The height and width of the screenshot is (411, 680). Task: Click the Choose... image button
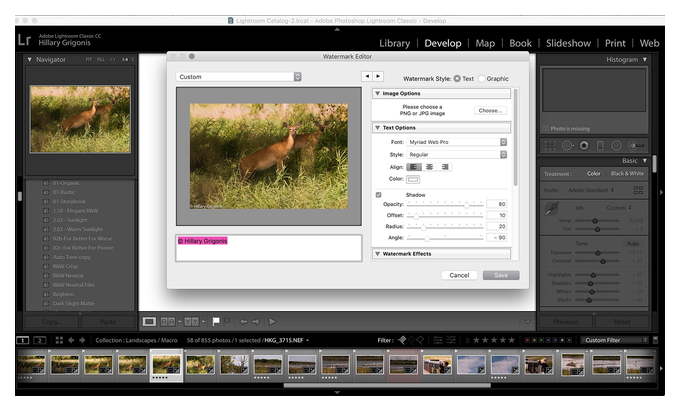490,111
